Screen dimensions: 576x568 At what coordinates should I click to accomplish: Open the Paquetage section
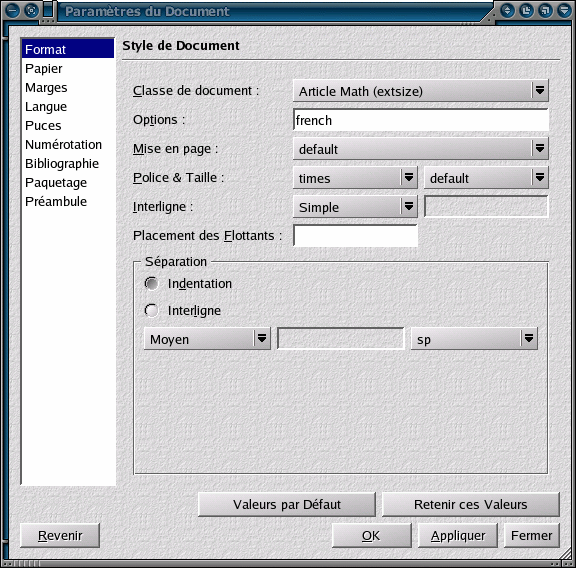[68, 183]
